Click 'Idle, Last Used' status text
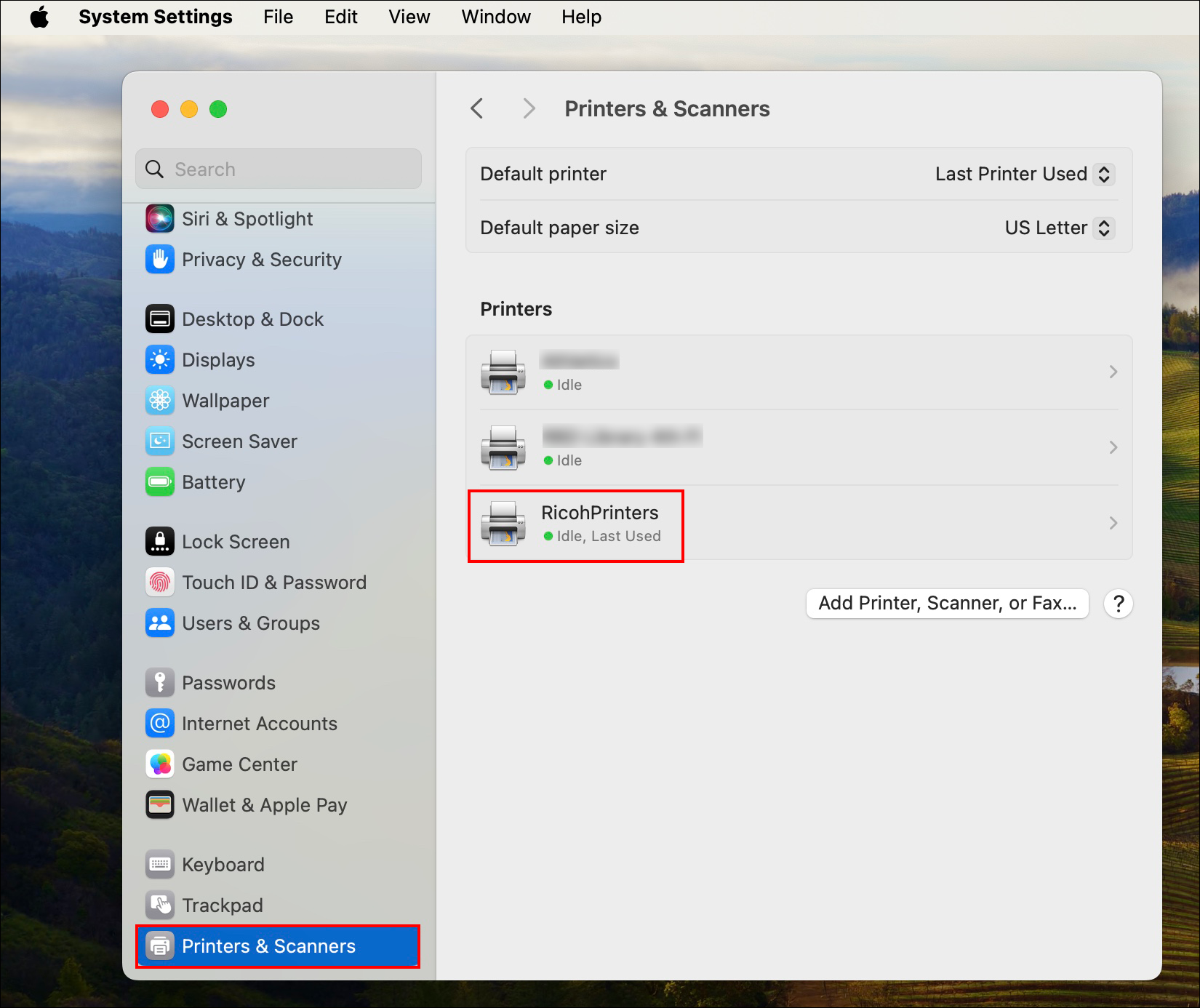 (609, 536)
